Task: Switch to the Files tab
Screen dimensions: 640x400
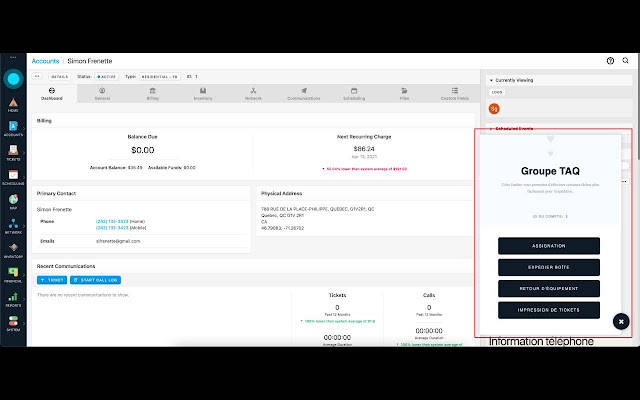Action: [404, 93]
